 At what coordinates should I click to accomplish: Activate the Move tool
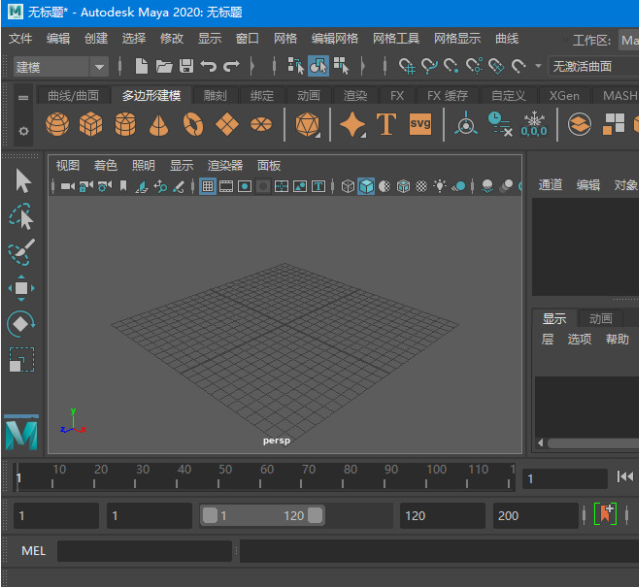(x=21, y=288)
